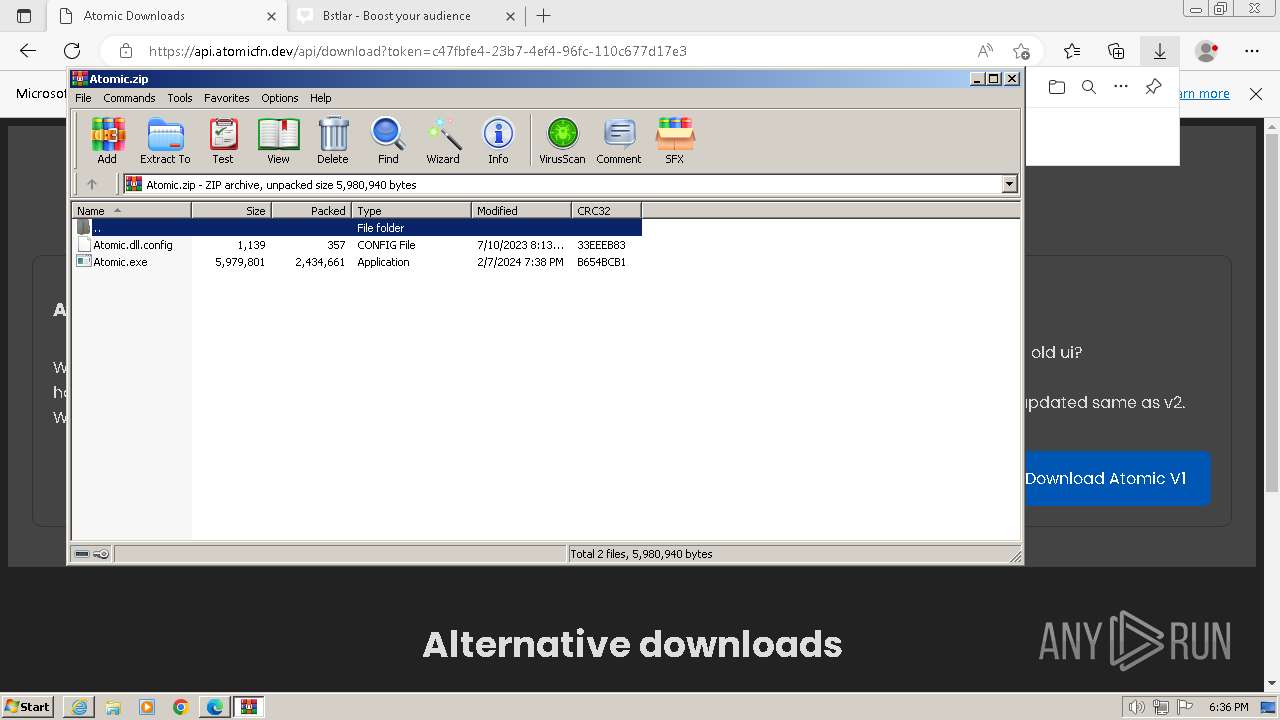Open Chrome from taskbar
1280x720 pixels.
181,707
